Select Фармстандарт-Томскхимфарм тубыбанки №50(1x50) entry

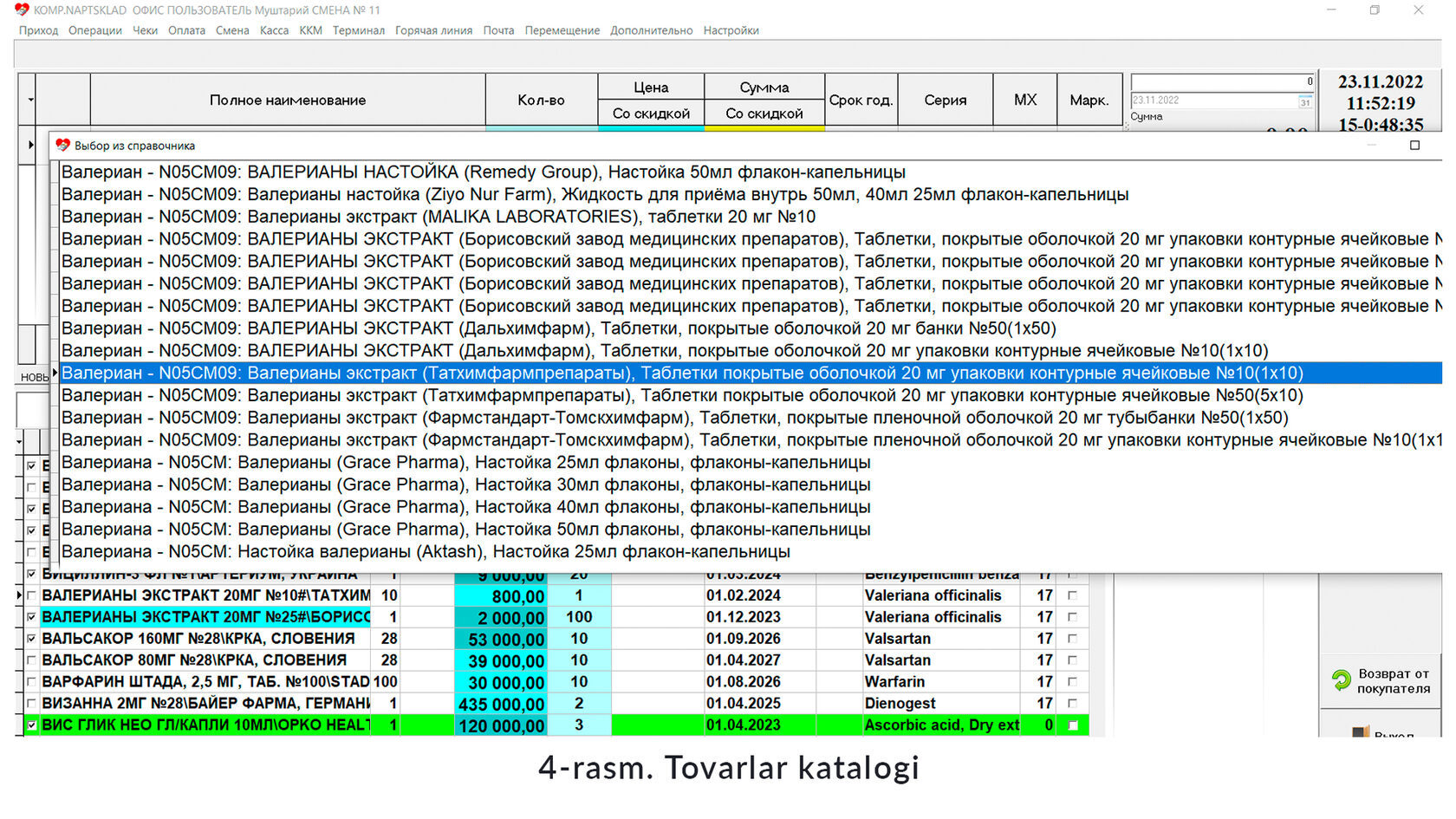[x=751, y=418]
